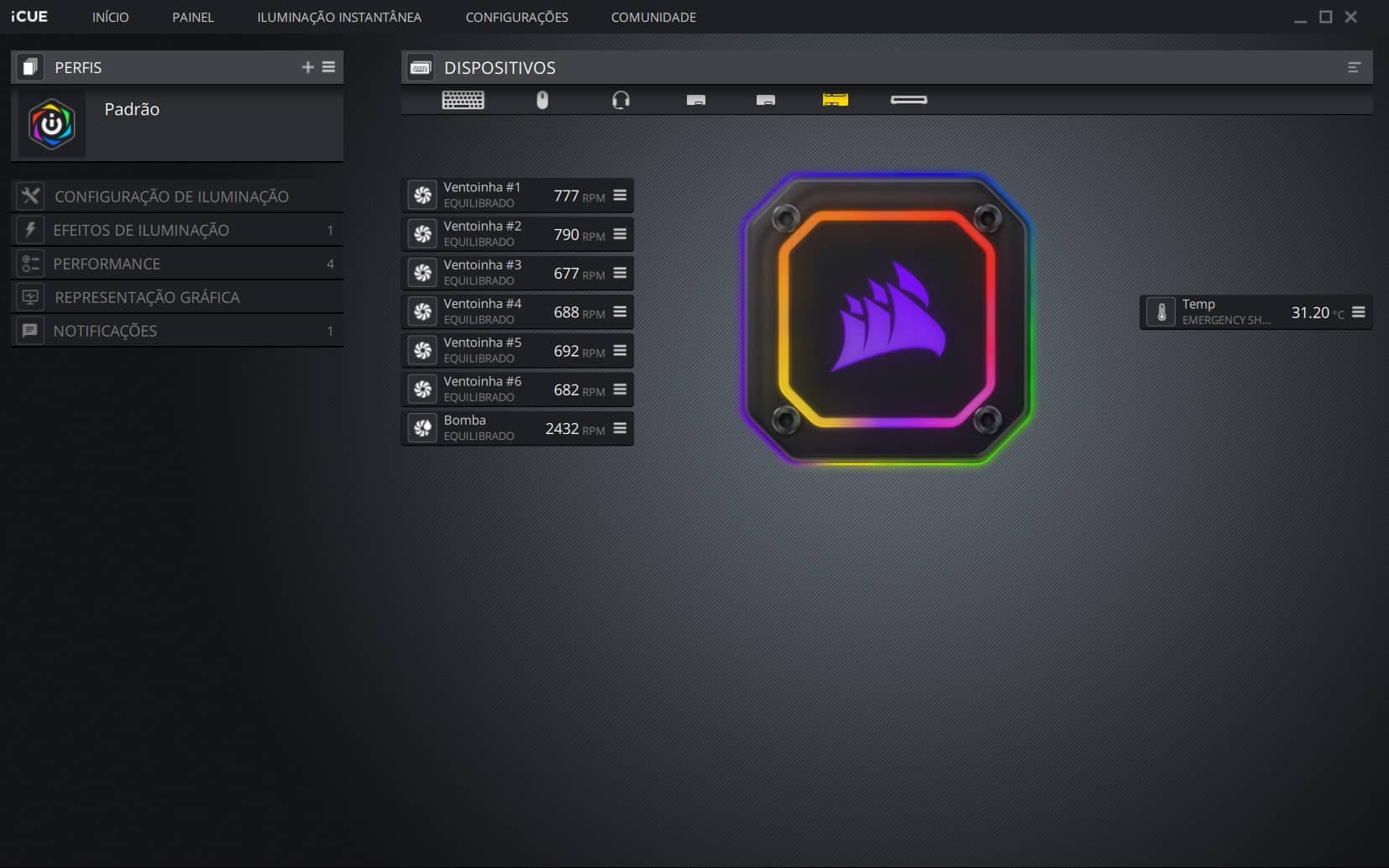Open the COMUNIDADE menu
Viewport: 1389px width, 868px height.
(653, 17)
